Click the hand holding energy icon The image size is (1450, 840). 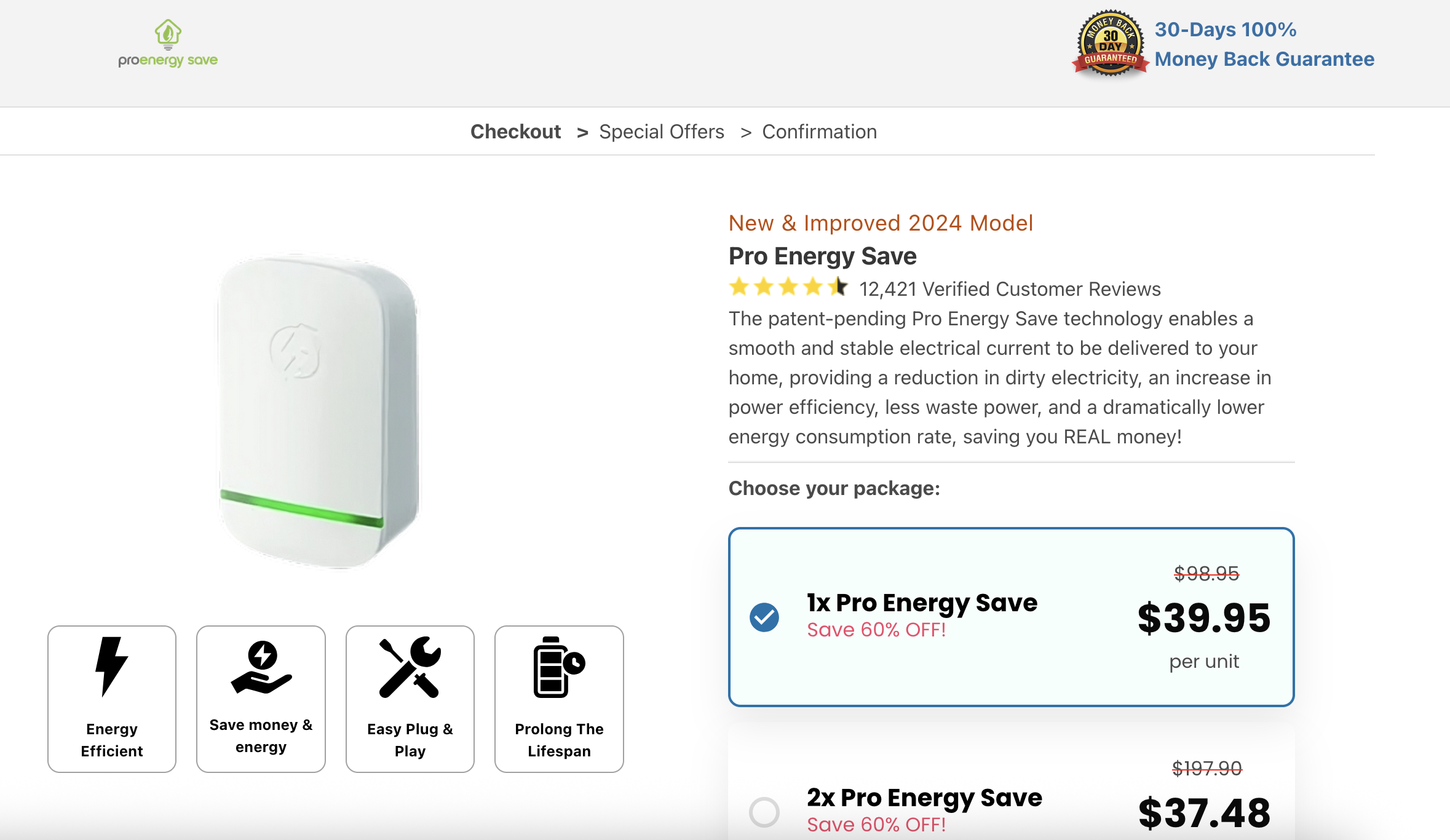tap(261, 667)
